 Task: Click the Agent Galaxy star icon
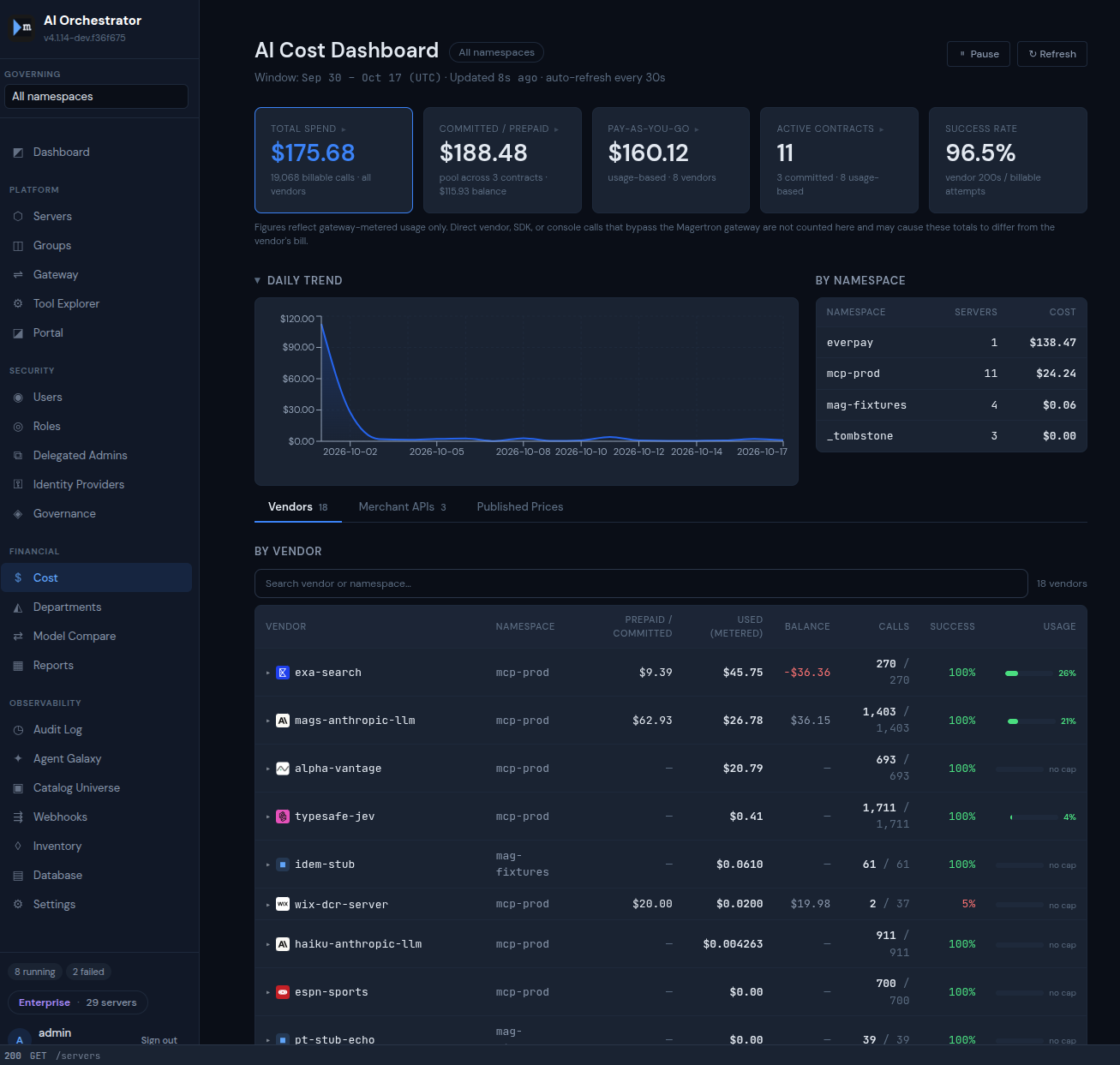click(18, 759)
